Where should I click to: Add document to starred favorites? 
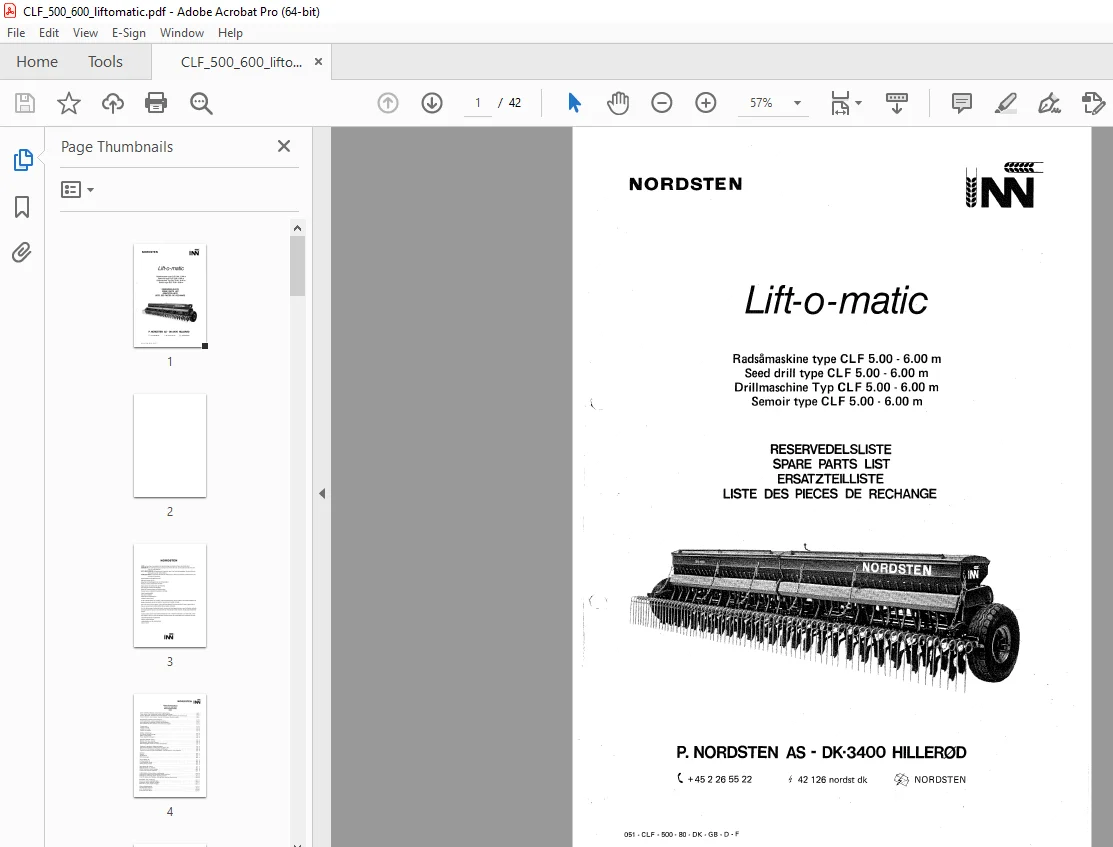(69, 103)
